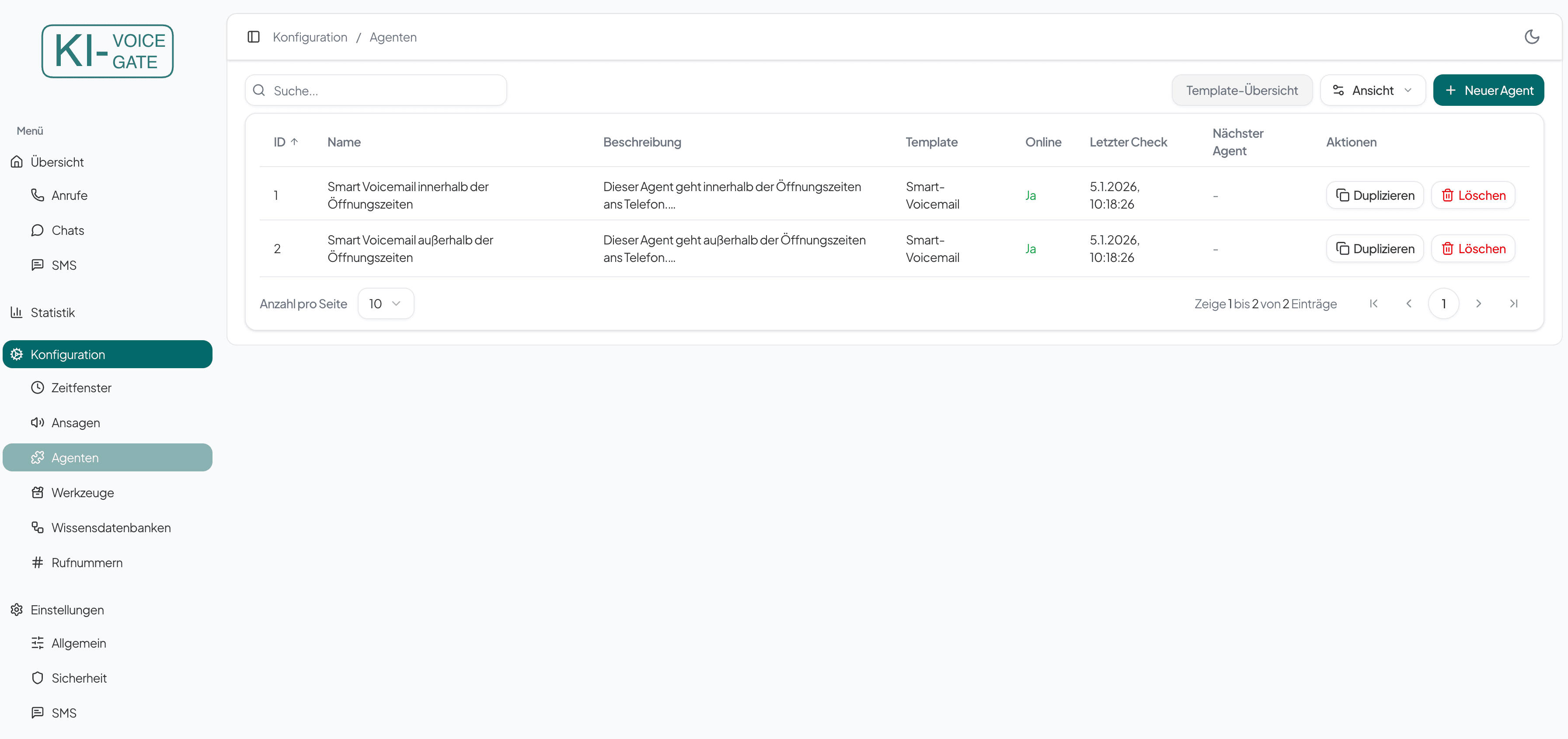Collapse sidebar with the panel icon
The height and width of the screenshot is (739, 1568).
coord(254,37)
